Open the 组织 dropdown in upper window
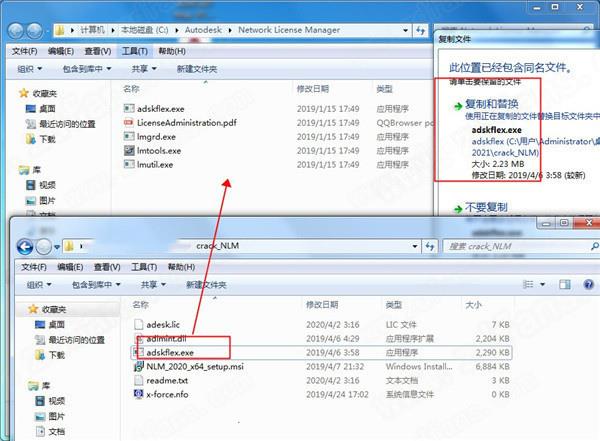The width and height of the screenshot is (600, 441). click(29, 69)
